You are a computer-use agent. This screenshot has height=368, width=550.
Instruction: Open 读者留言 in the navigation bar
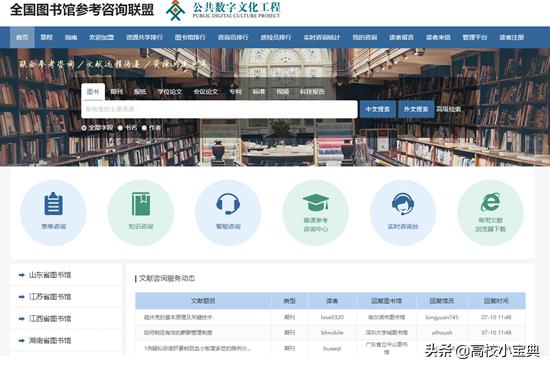click(401, 37)
